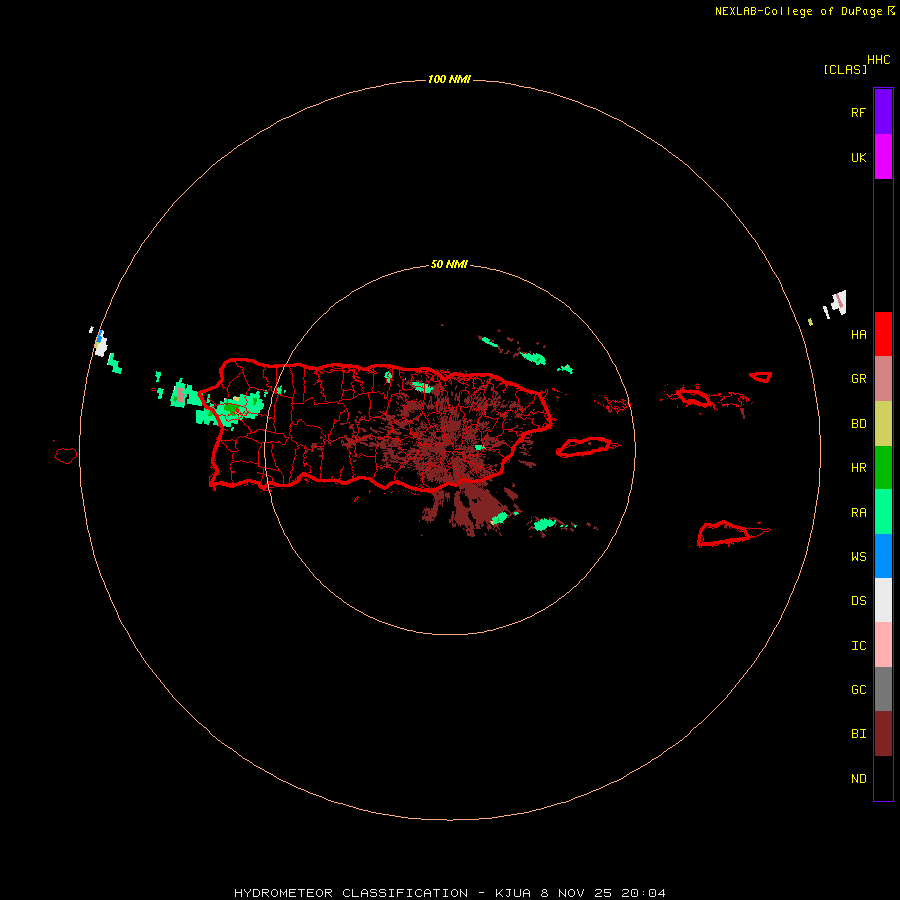900x900 pixels.
Task: Click the RF purple legend swatch
Action: pyautogui.click(x=883, y=112)
